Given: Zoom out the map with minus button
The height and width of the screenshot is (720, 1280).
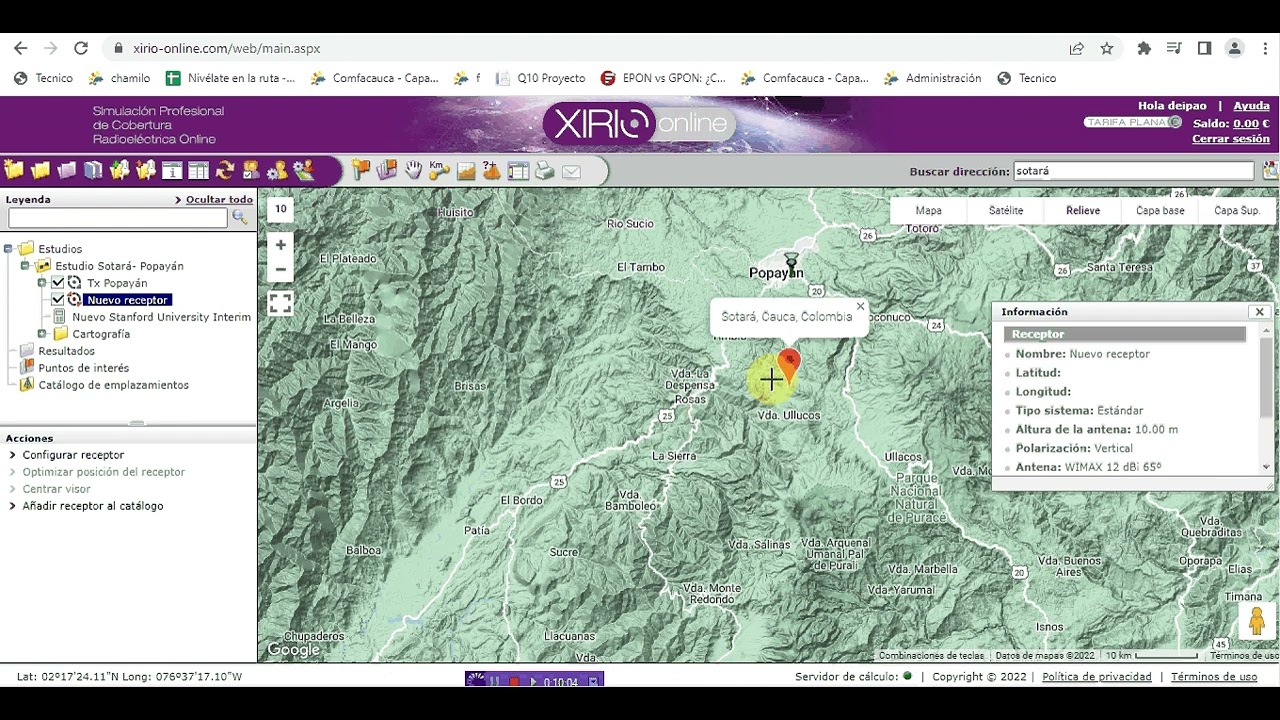Looking at the screenshot, I should click(281, 270).
